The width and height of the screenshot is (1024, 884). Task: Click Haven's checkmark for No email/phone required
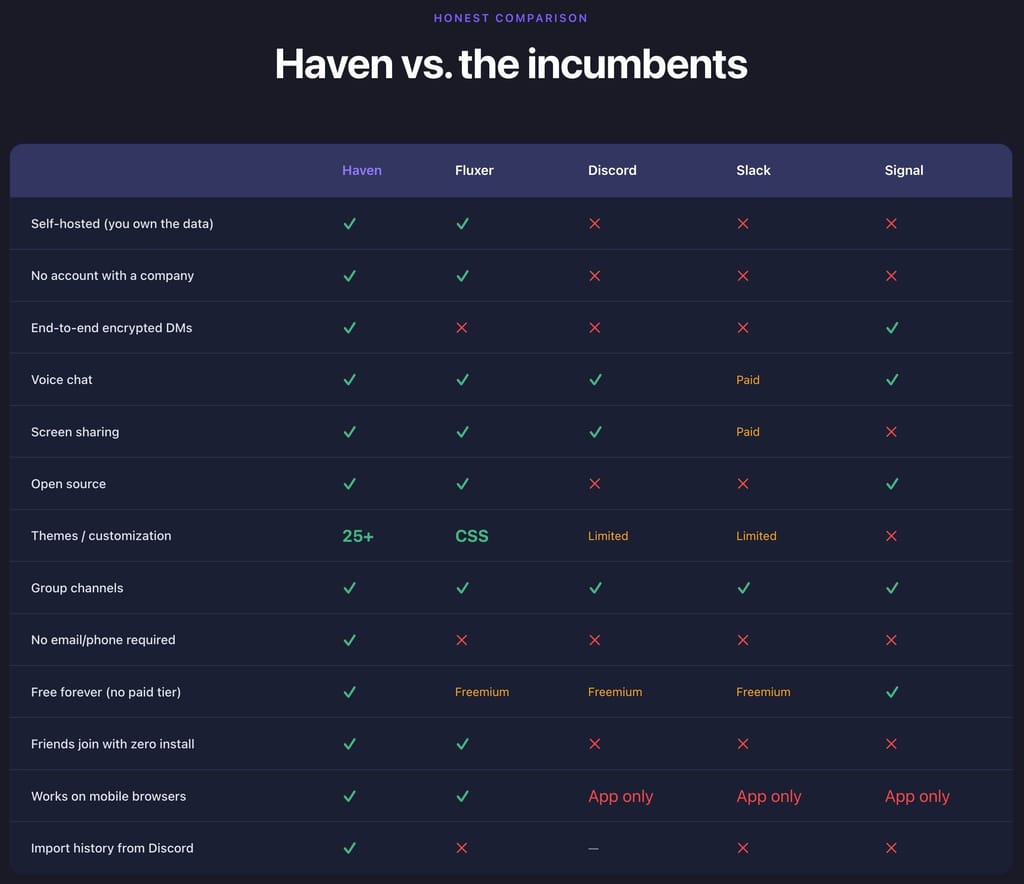[x=349, y=640]
